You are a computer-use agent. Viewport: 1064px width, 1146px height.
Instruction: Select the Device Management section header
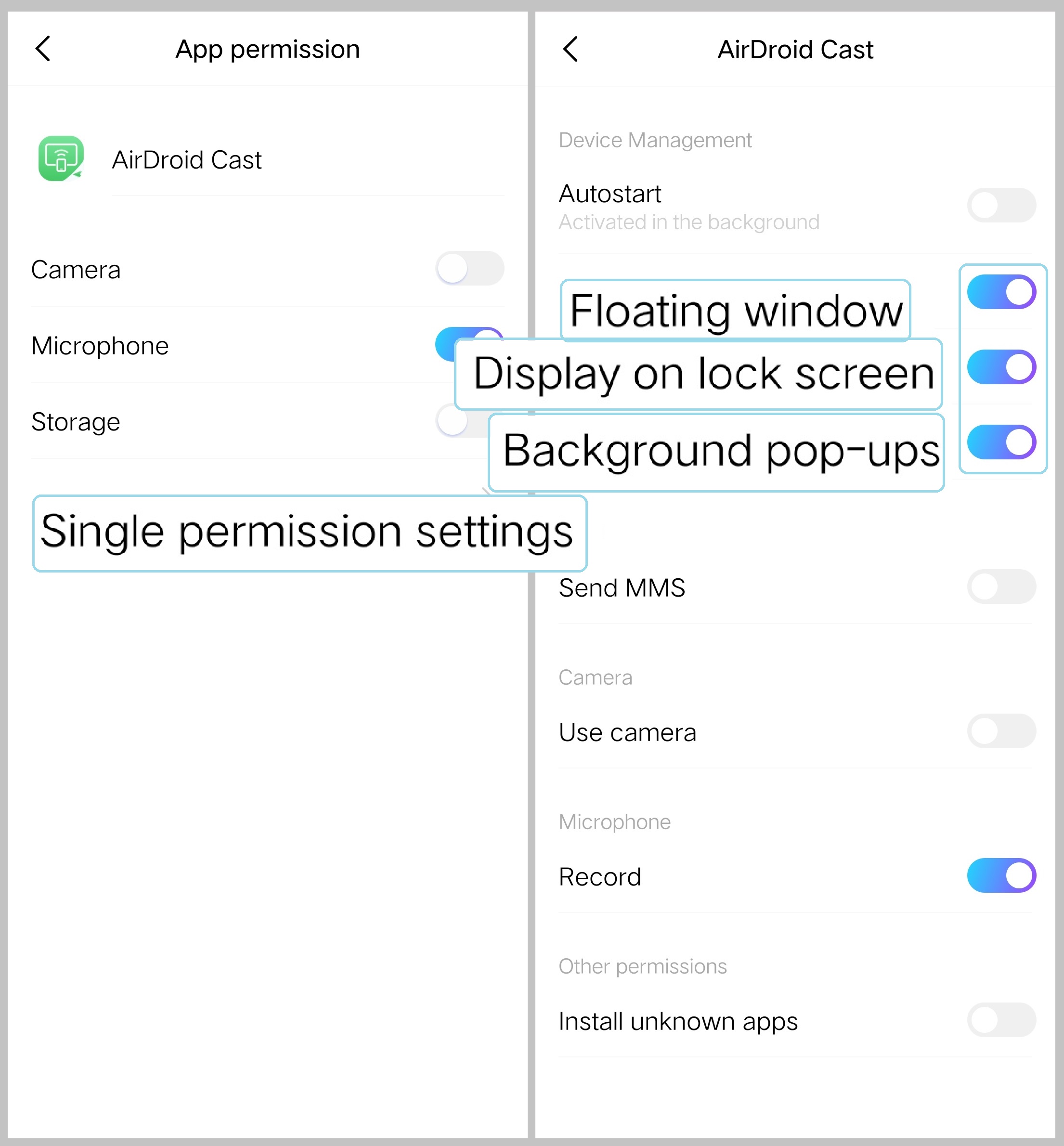point(655,139)
